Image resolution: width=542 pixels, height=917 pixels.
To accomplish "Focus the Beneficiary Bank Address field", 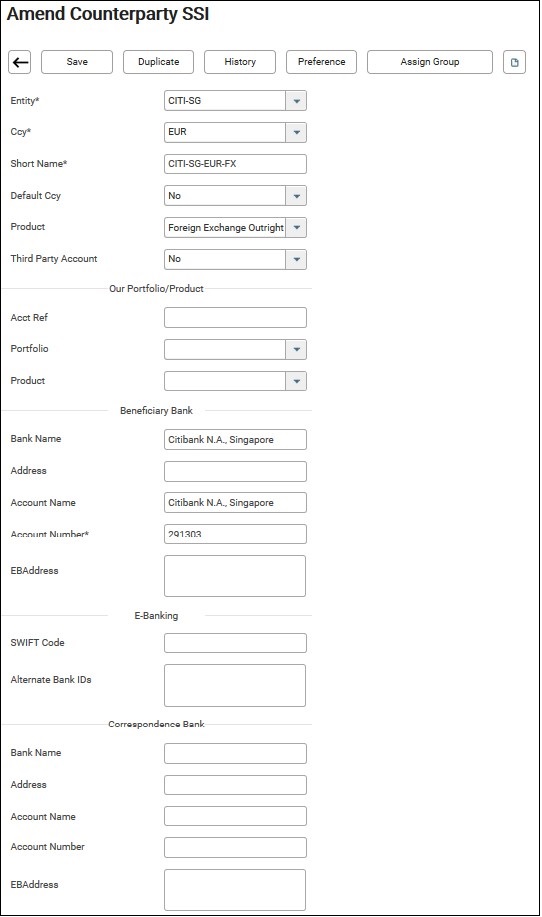I will click(235, 471).
